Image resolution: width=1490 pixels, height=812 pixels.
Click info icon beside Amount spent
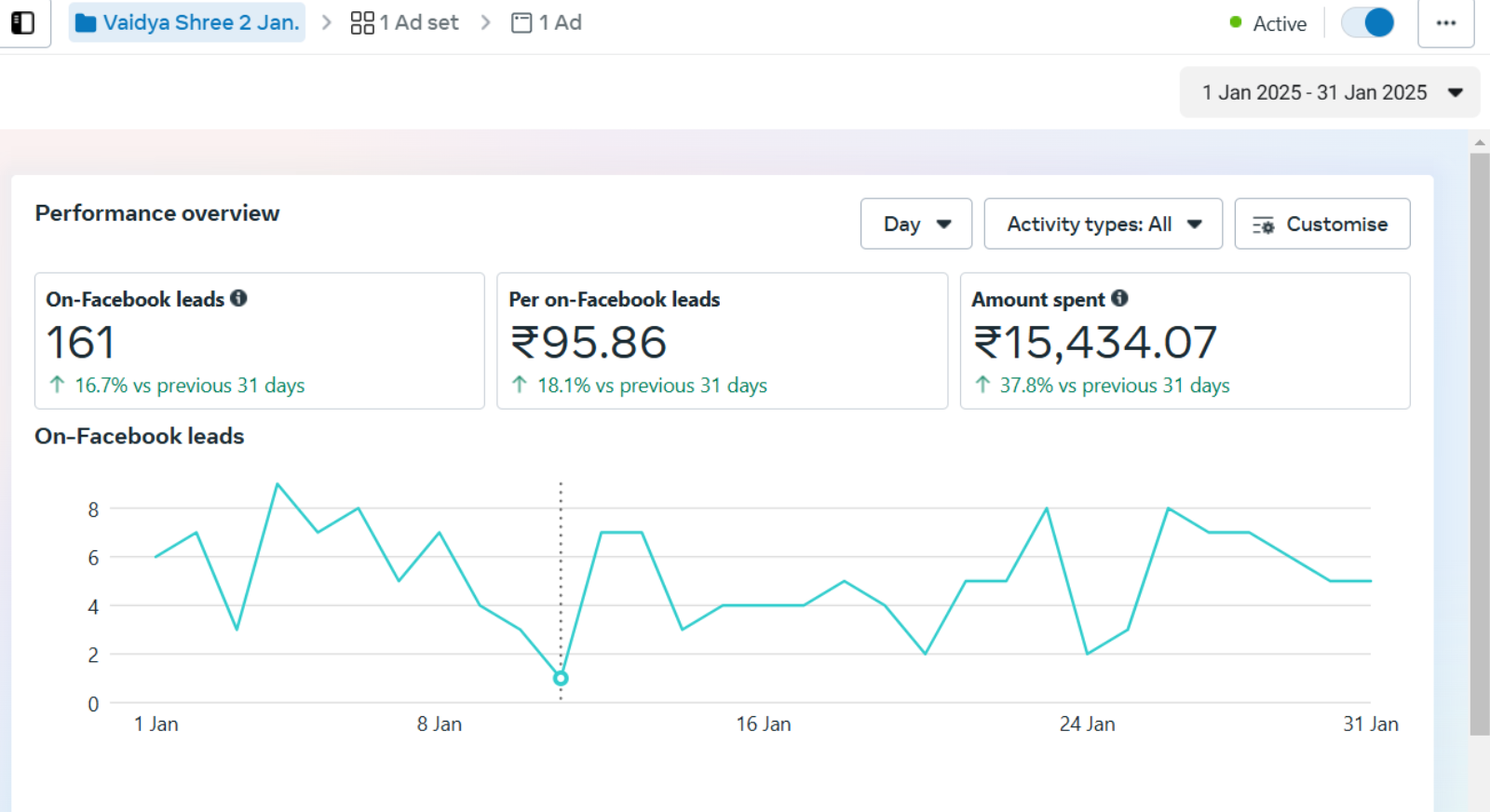1119,298
